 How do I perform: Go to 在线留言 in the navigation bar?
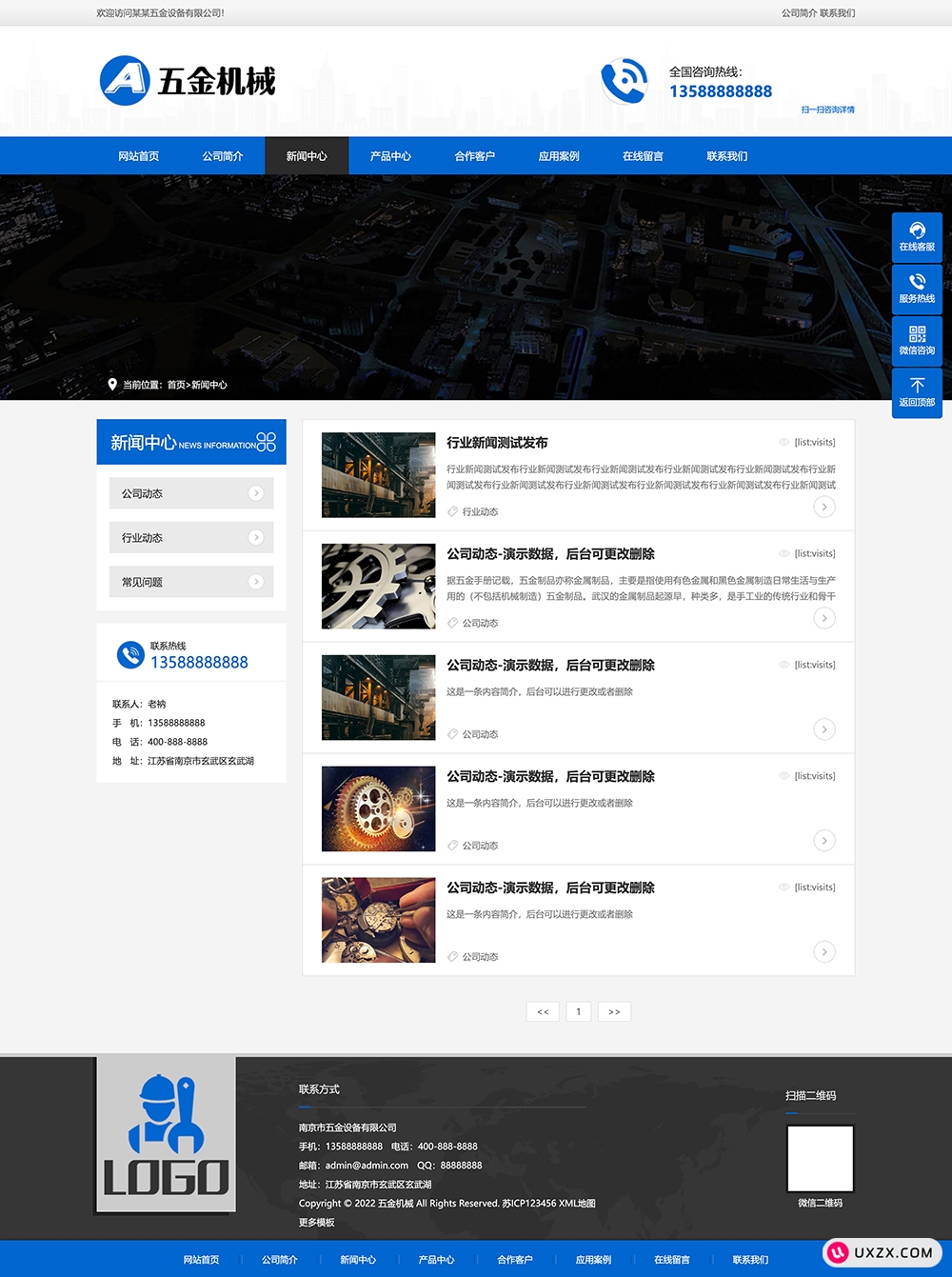(643, 156)
